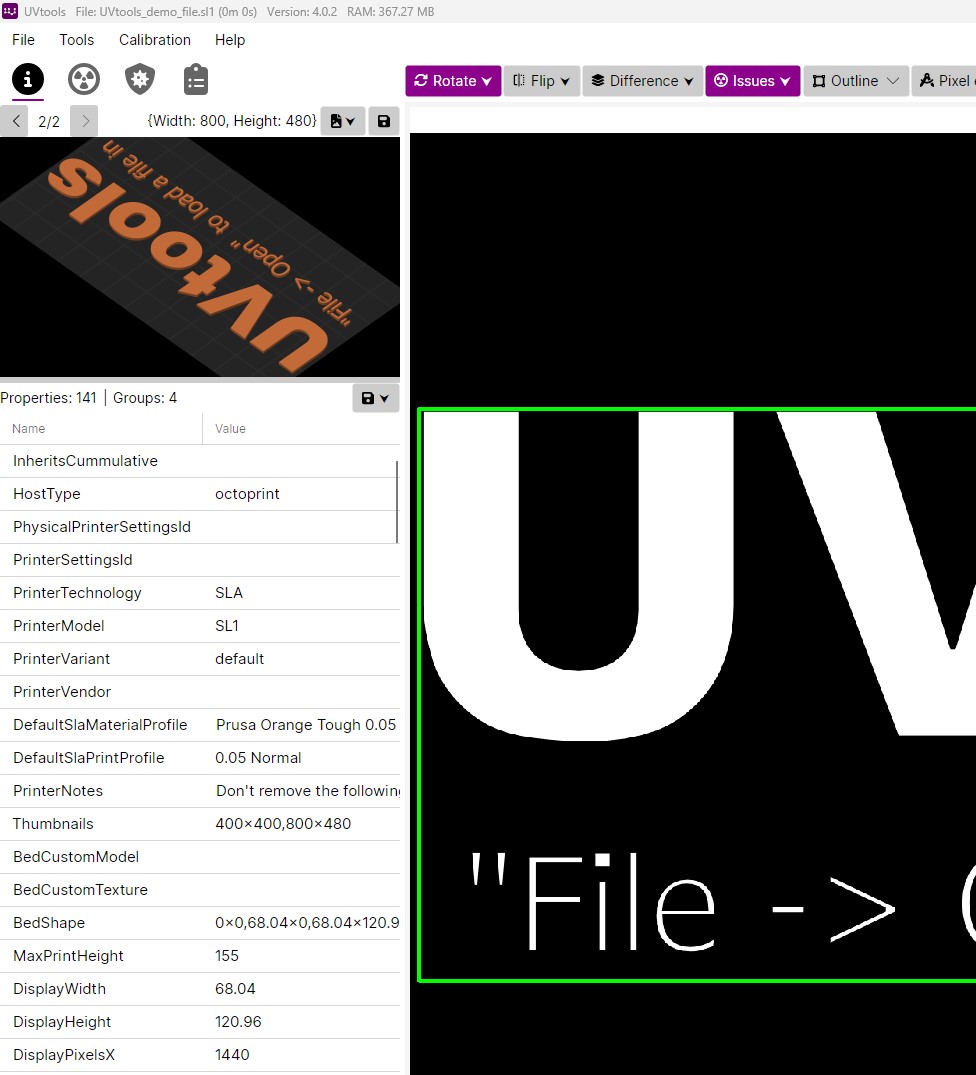Click the previous thumbnail arrow button

15,121
